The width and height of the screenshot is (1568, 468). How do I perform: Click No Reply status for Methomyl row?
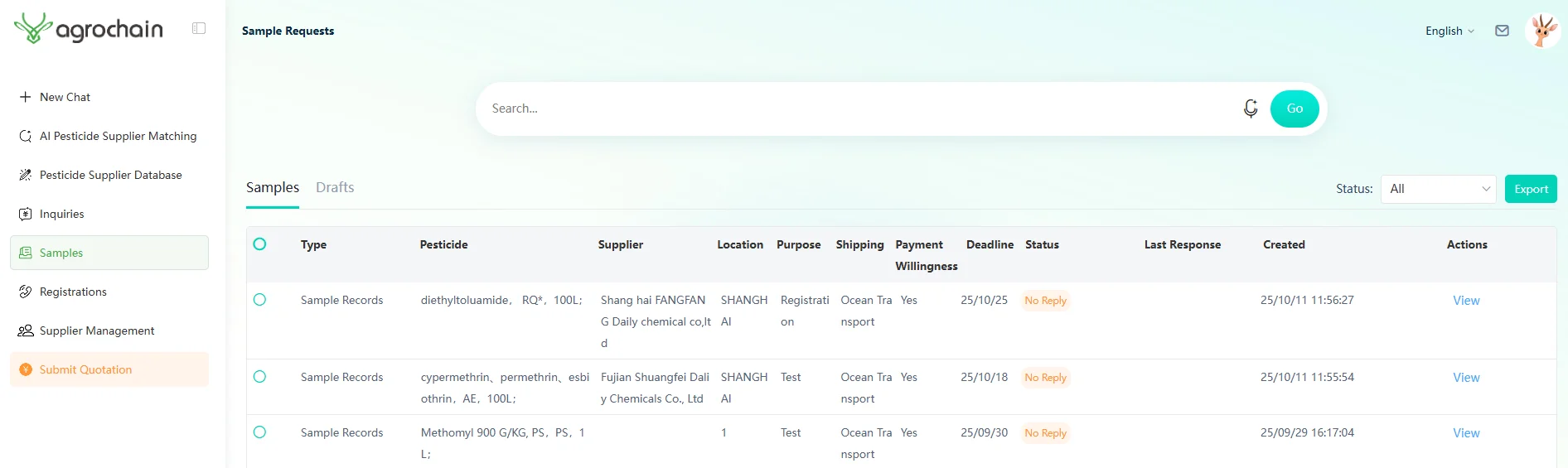pos(1045,433)
